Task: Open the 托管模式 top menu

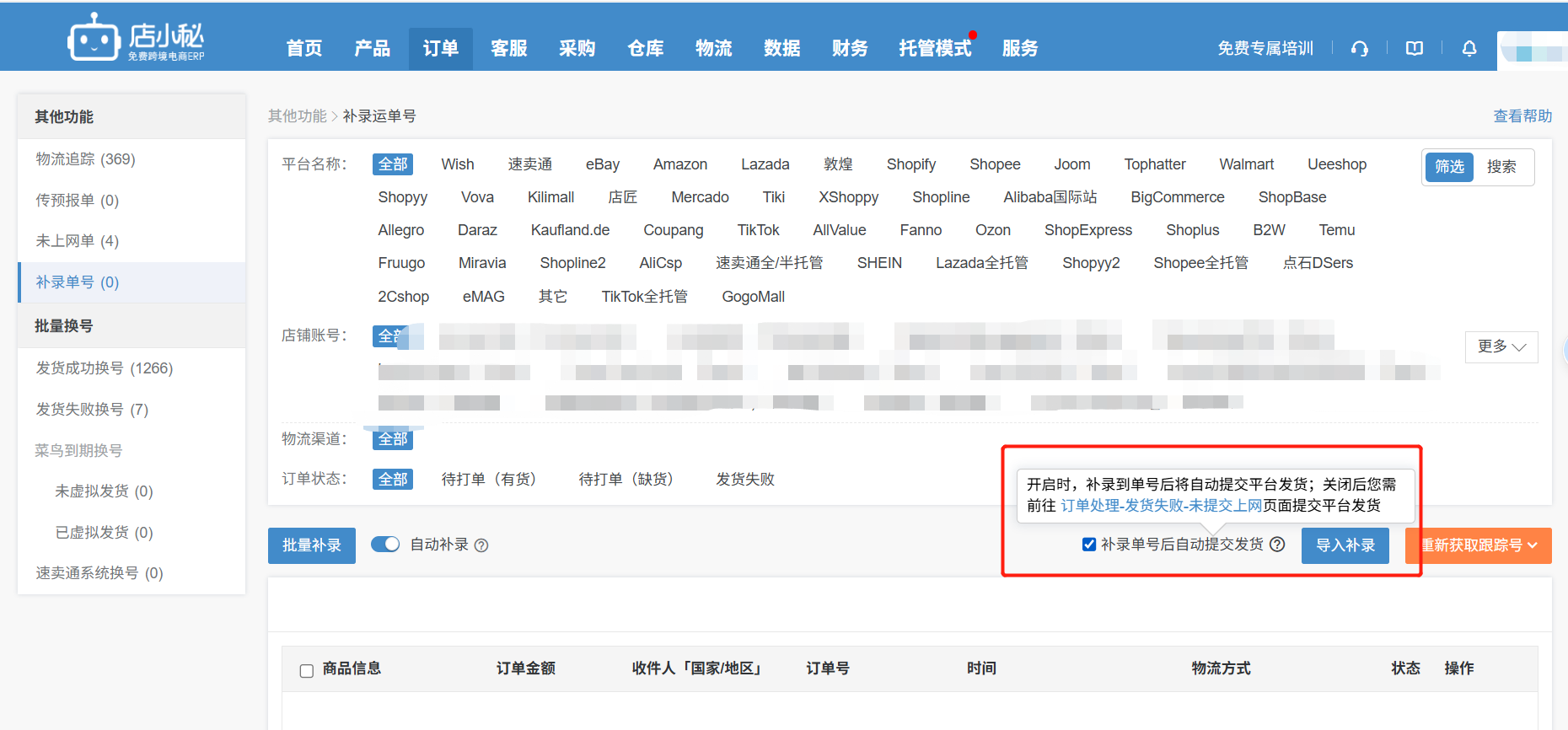Action: (935, 48)
